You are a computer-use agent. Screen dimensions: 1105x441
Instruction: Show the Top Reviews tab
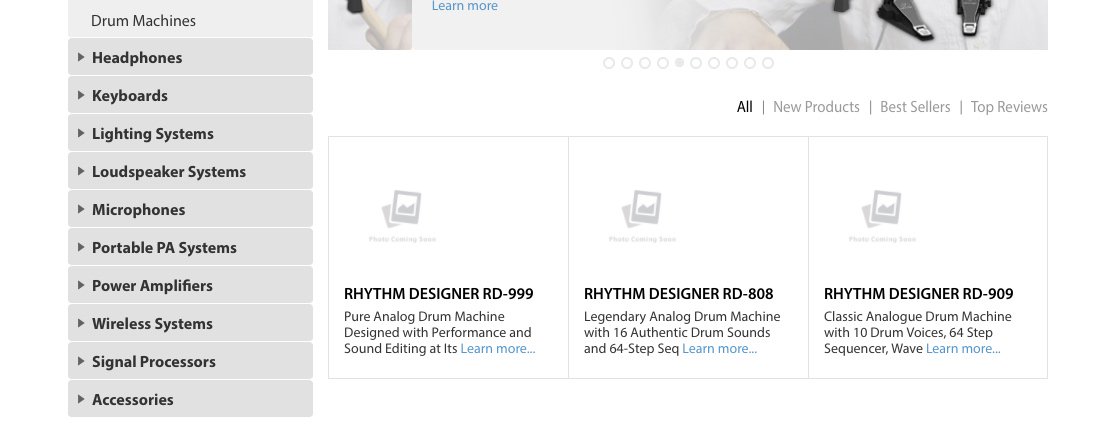(x=1009, y=107)
